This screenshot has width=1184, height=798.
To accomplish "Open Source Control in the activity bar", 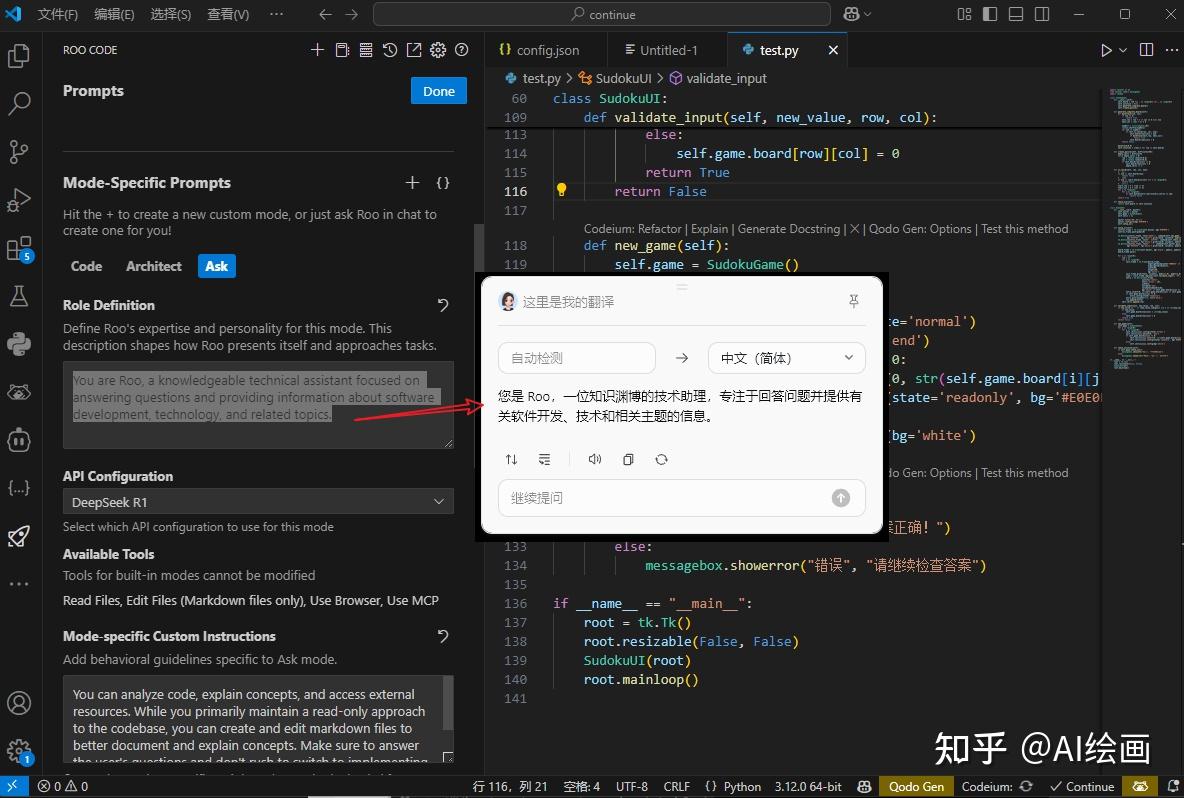I will coord(19,151).
